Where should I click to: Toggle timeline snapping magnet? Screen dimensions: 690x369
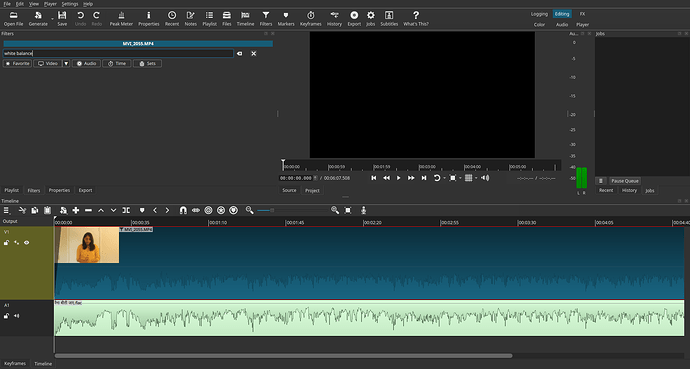(183, 211)
